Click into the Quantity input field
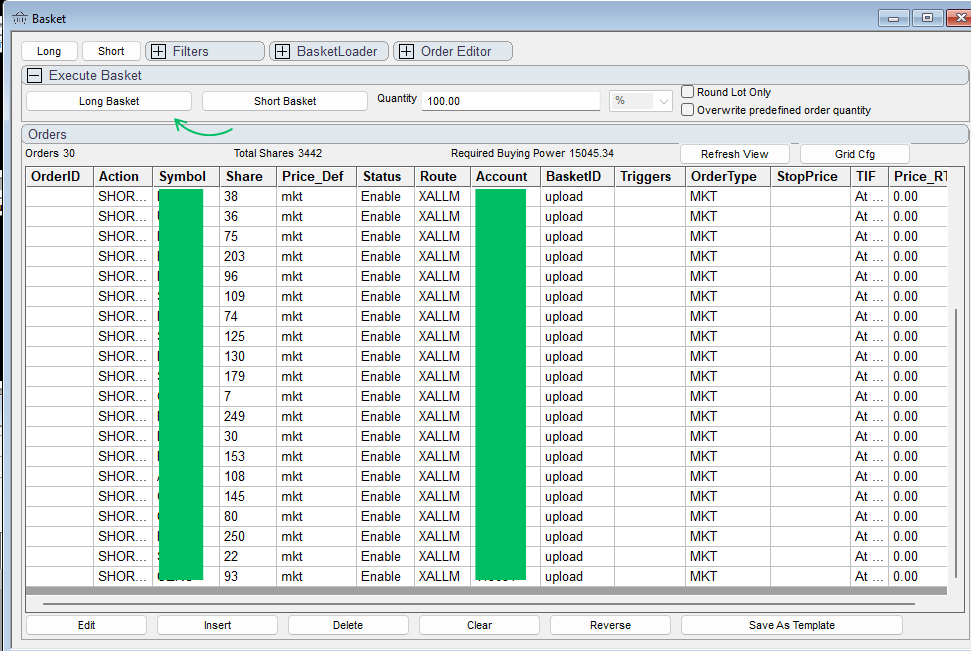The width and height of the screenshot is (971, 651). click(x=511, y=101)
